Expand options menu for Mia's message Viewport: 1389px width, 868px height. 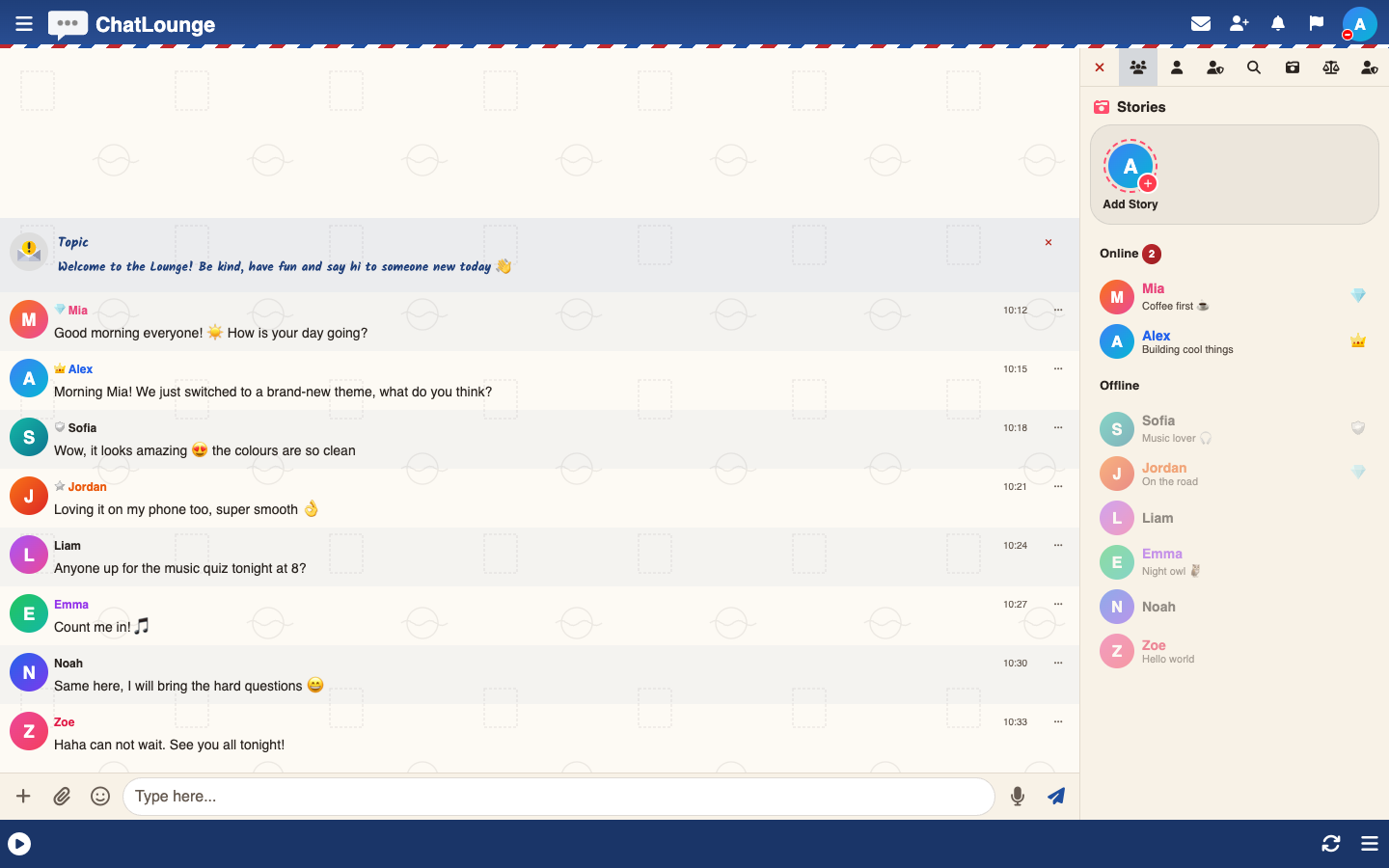[x=1058, y=311]
